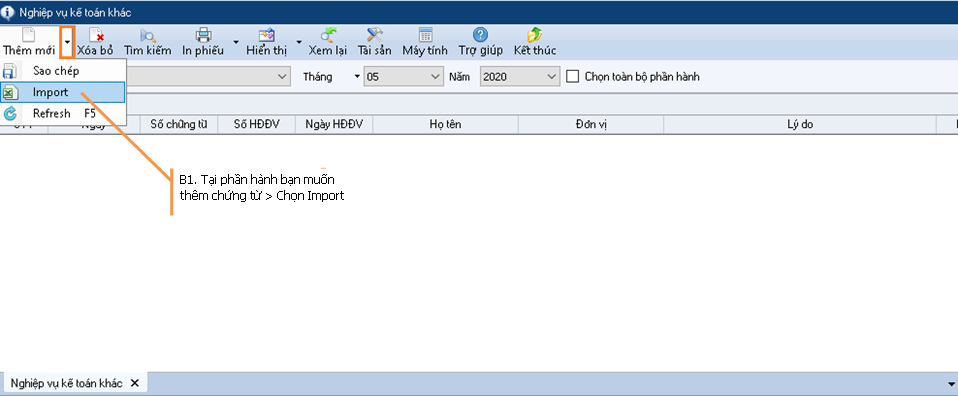Expand the In phiếu dropdown arrow
This screenshot has width=958, height=396.
click(x=236, y=42)
